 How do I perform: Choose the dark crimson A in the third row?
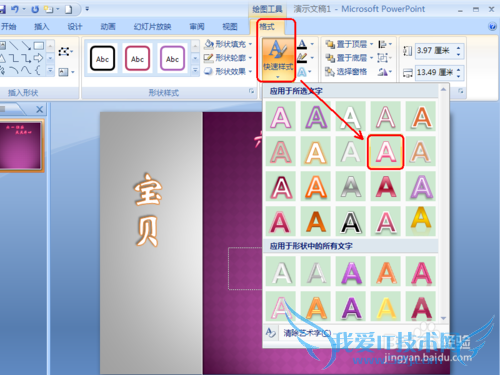coord(386,186)
